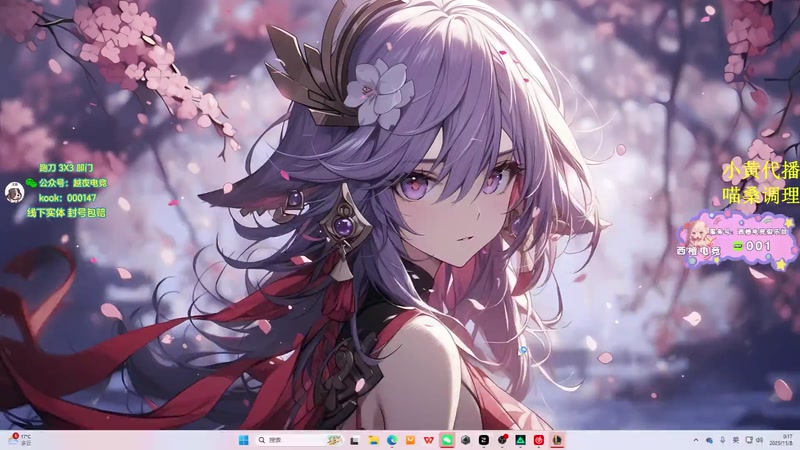Switch to the League of Legends client
The width and height of the screenshot is (800, 450).
click(x=557, y=440)
